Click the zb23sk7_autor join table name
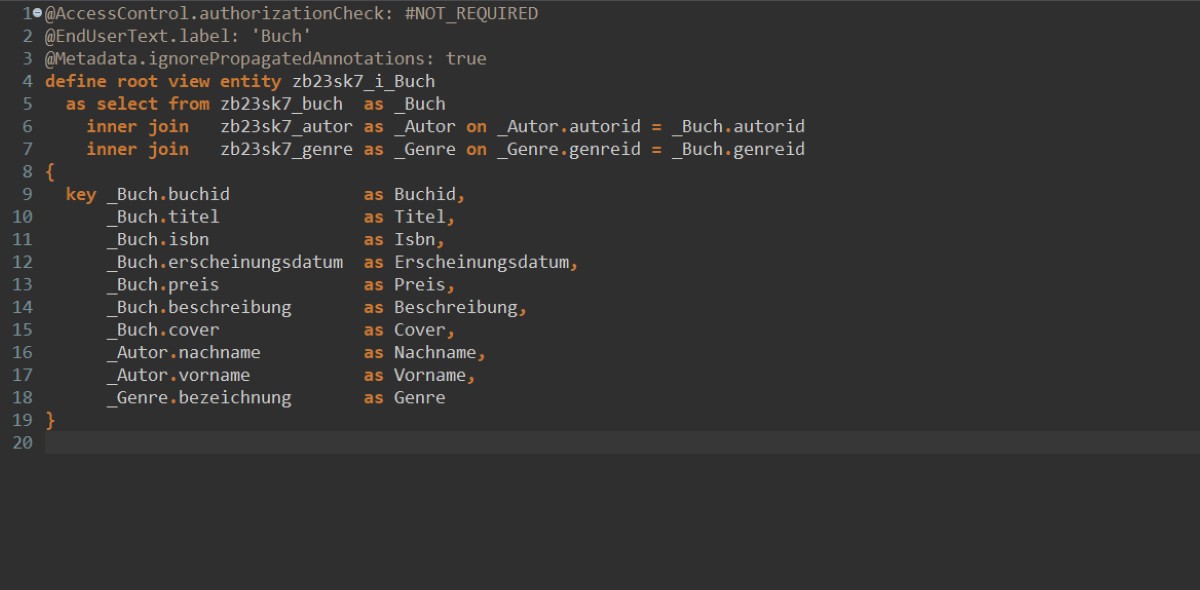 (286, 127)
